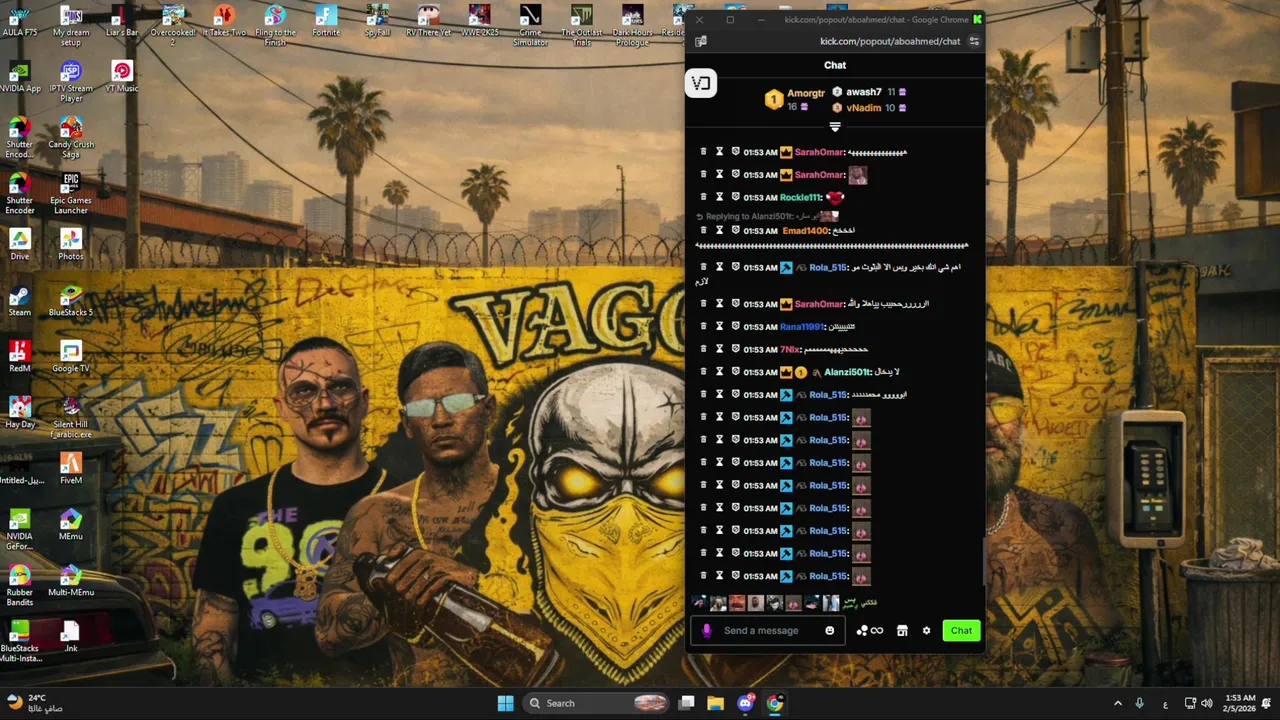This screenshot has height=720, width=1280.
Task: Click the purple microphone icon in chat
Action: (x=706, y=631)
